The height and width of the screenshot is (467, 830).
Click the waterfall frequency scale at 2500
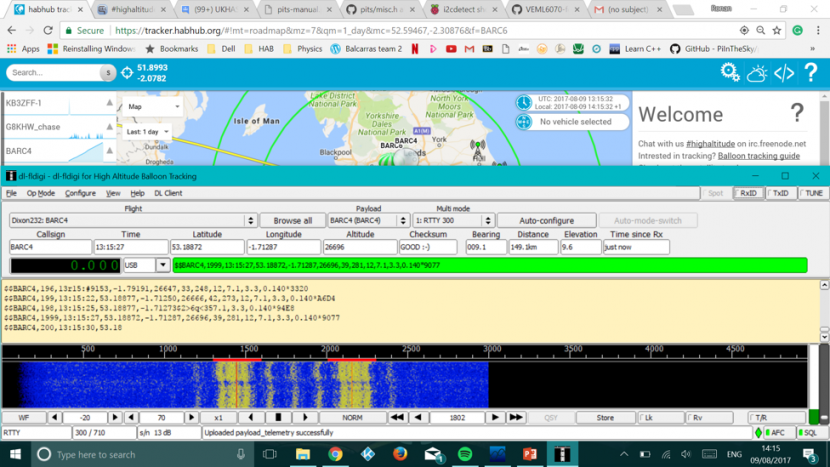click(x=411, y=349)
